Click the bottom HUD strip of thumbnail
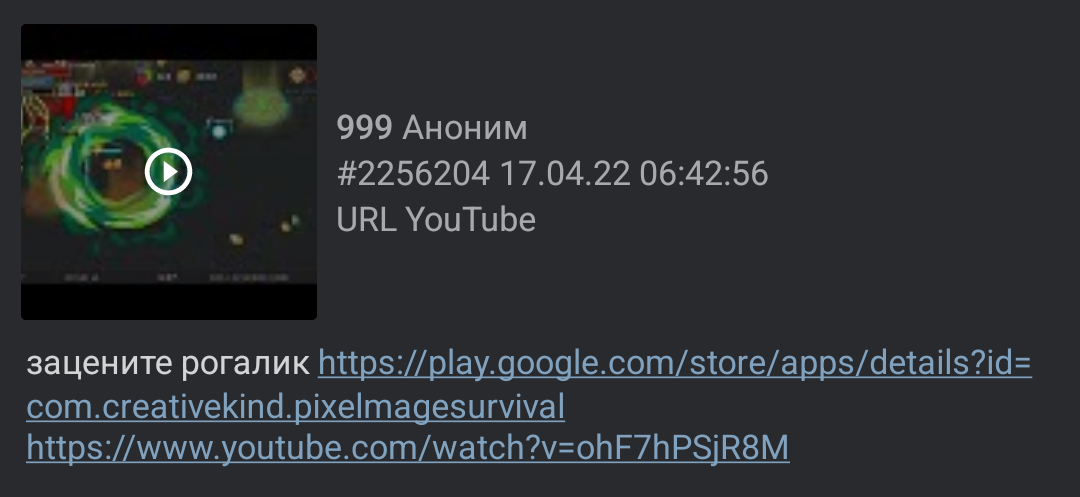This screenshot has width=1080, height=497. (x=169, y=277)
